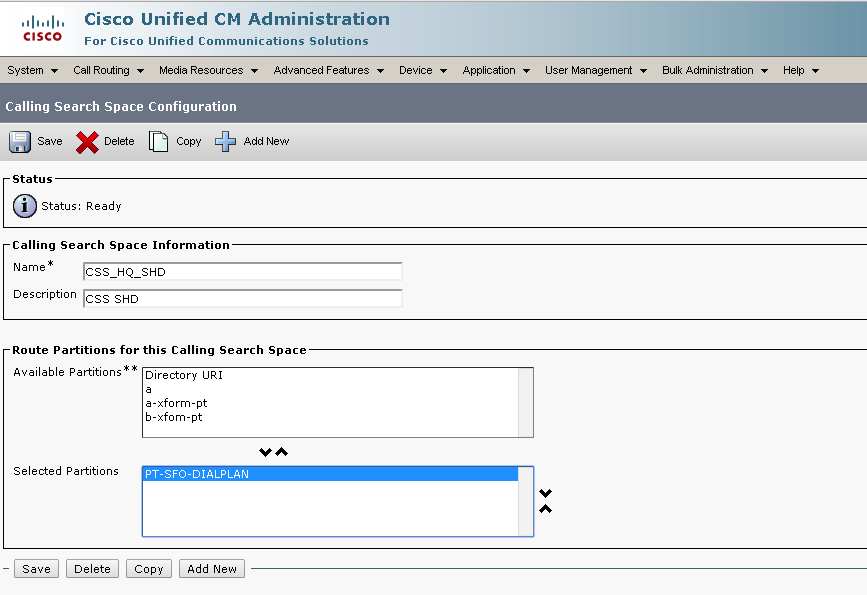Click the bottom Save button
This screenshot has height=595, width=867.
click(x=36, y=569)
